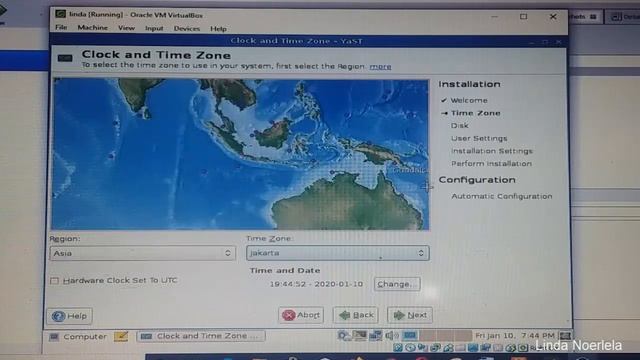Click the Next button
Viewport: 640px width, 360px height.
(x=410, y=315)
